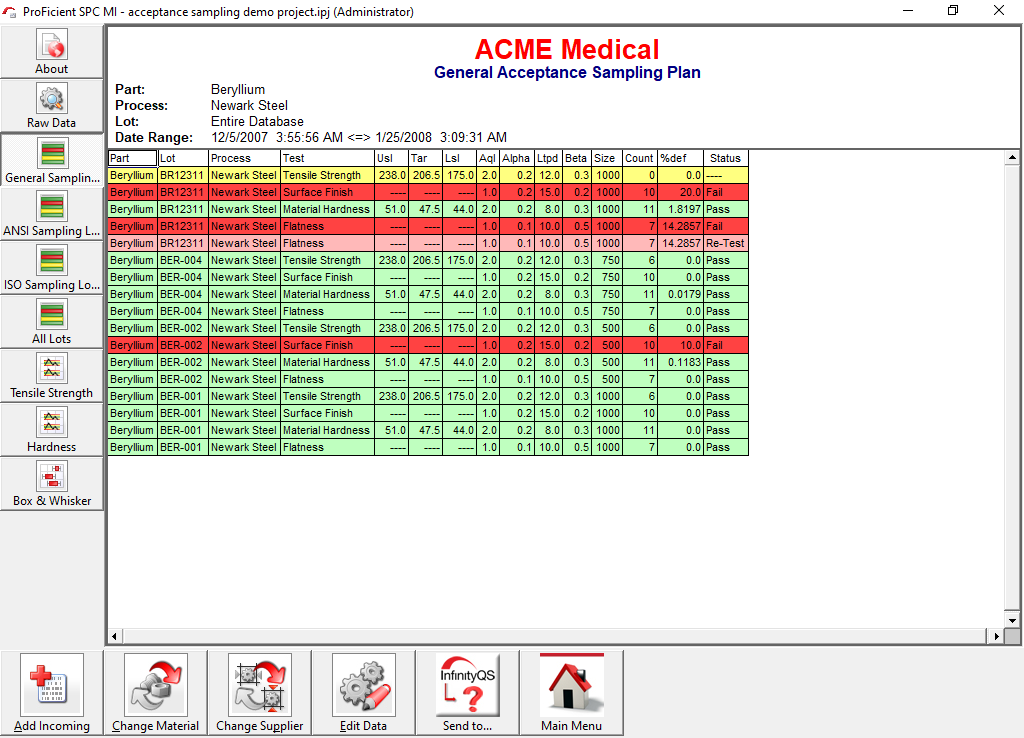Viewport: 1024px width, 738px height.
Task: Click the Change Supplier icon
Action: point(259,684)
